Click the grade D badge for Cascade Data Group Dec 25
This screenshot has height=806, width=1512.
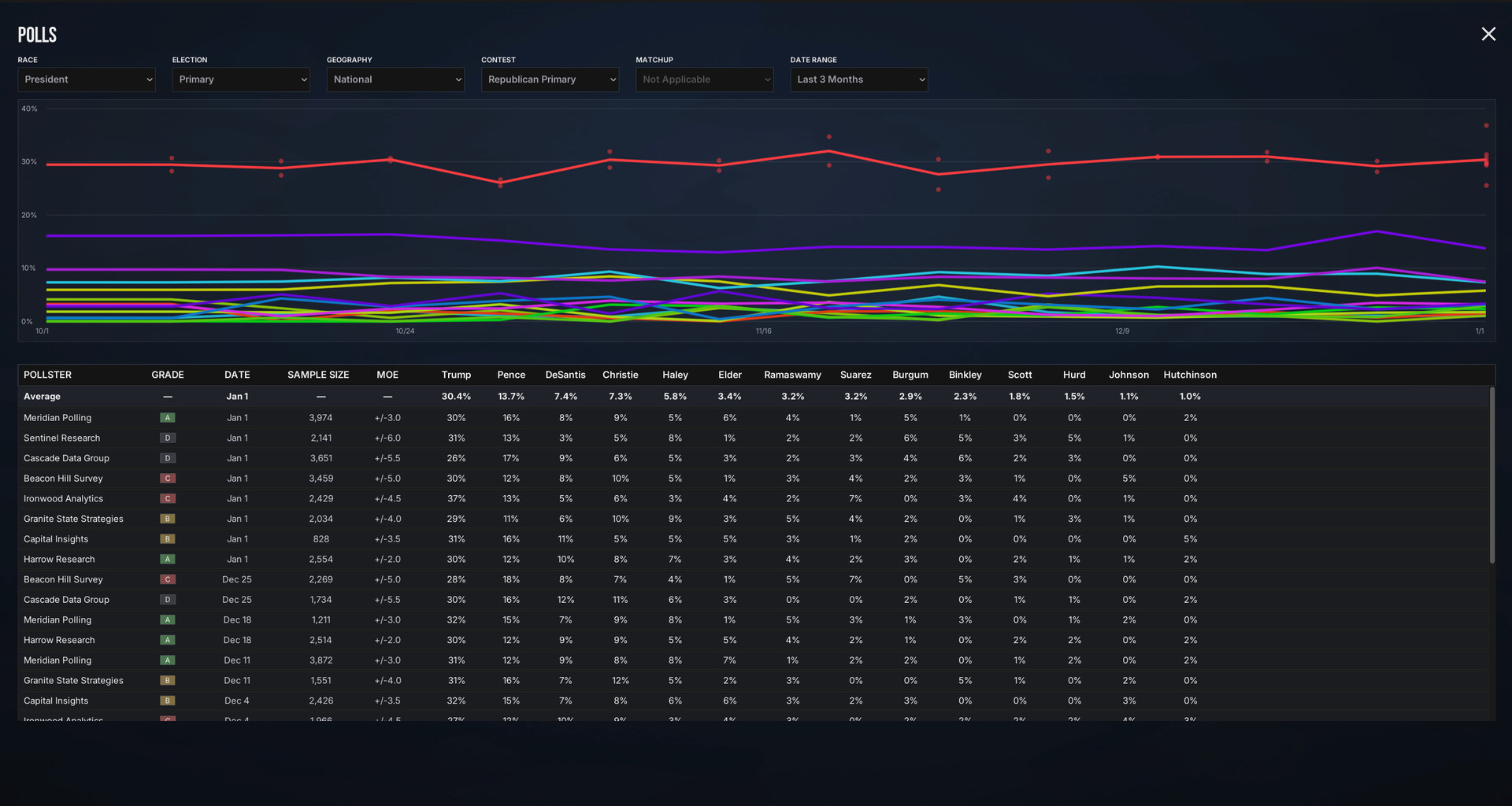(168, 600)
